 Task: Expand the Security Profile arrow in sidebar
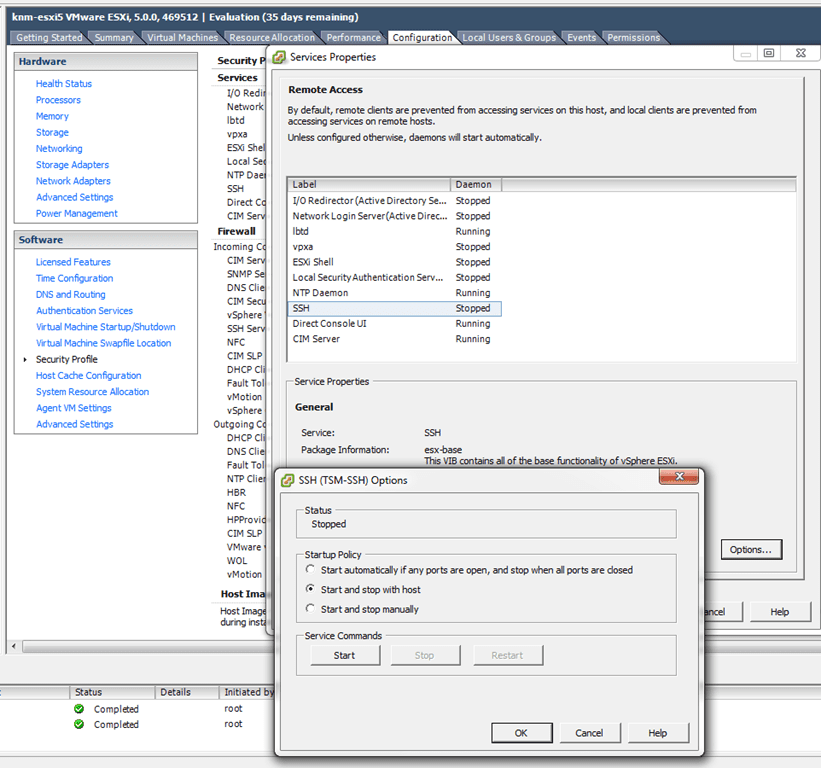(x=25, y=360)
